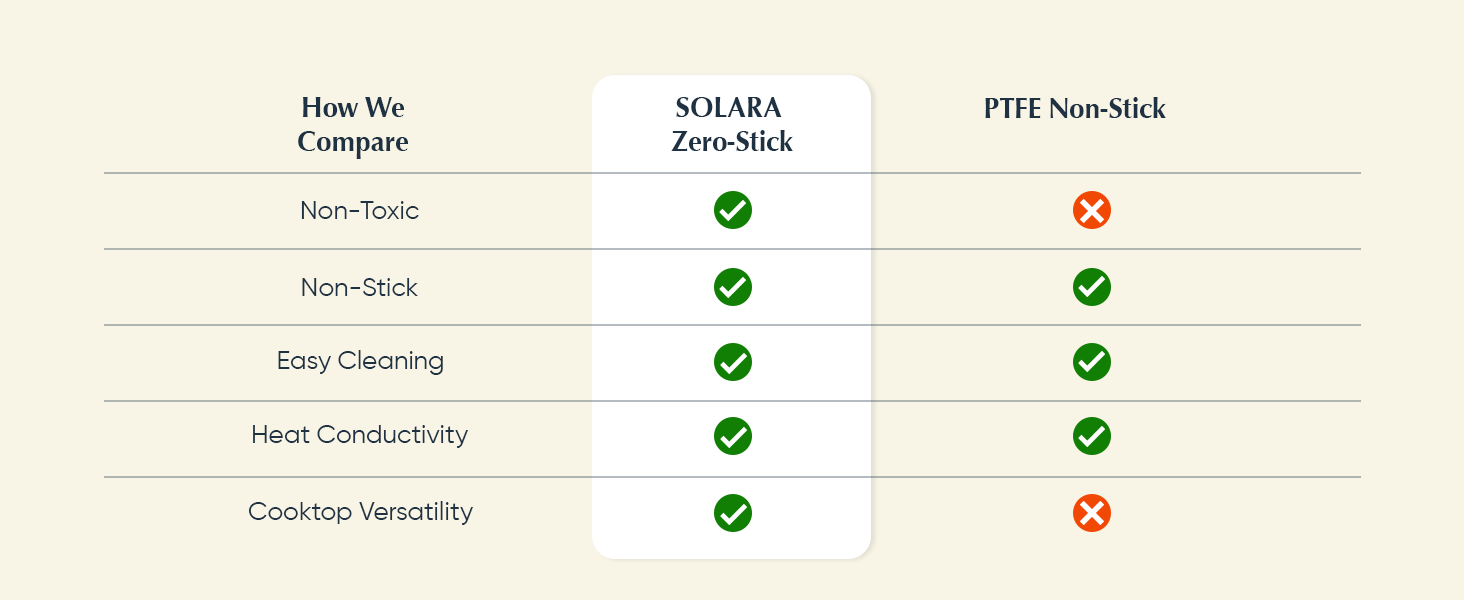Screen dimensions: 1464x600
Task: Click the 'Cooktop Versatility' row label
Action: pos(360,512)
